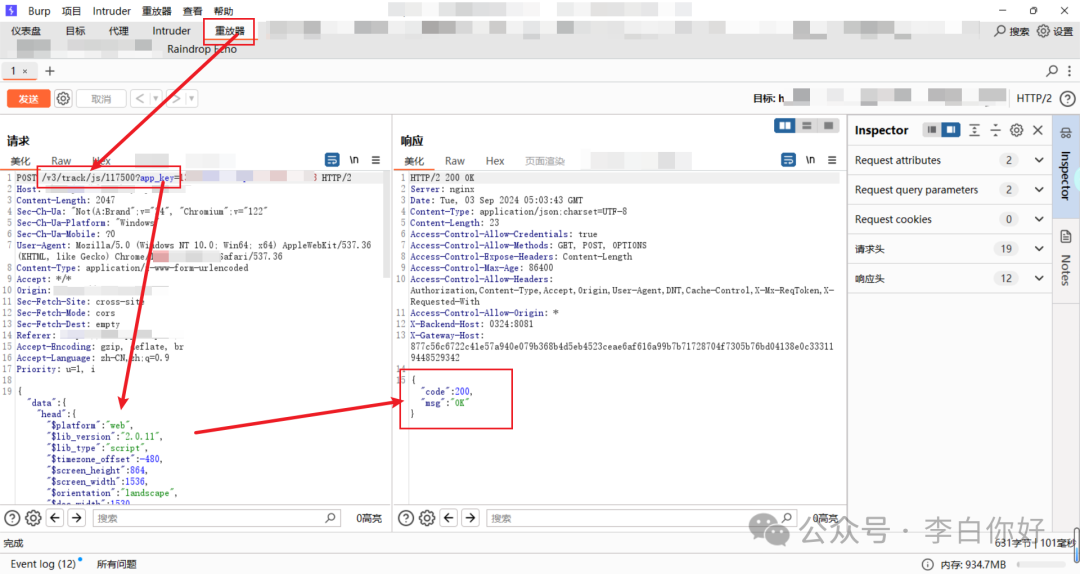Close Repeater tab 1
This screenshot has width=1080, height=574.
25,71
